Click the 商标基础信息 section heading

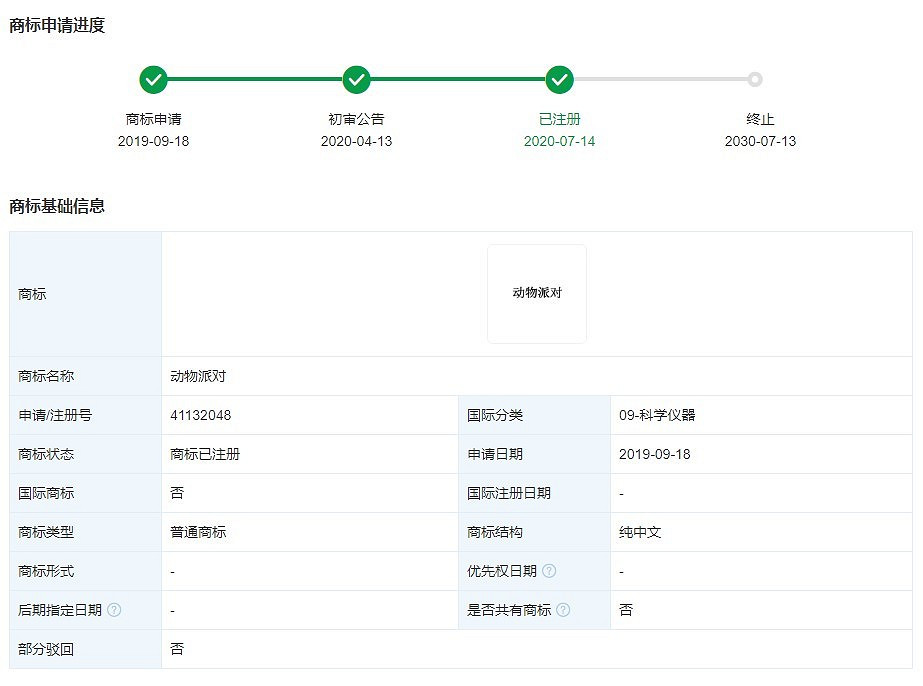click(x=57, y=206)
